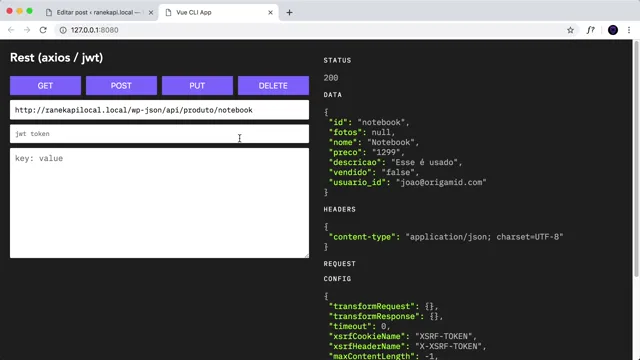Screen dimensions: 640x360
Task: Click the macOS minimize window button
Action: [x=19, y=11]
